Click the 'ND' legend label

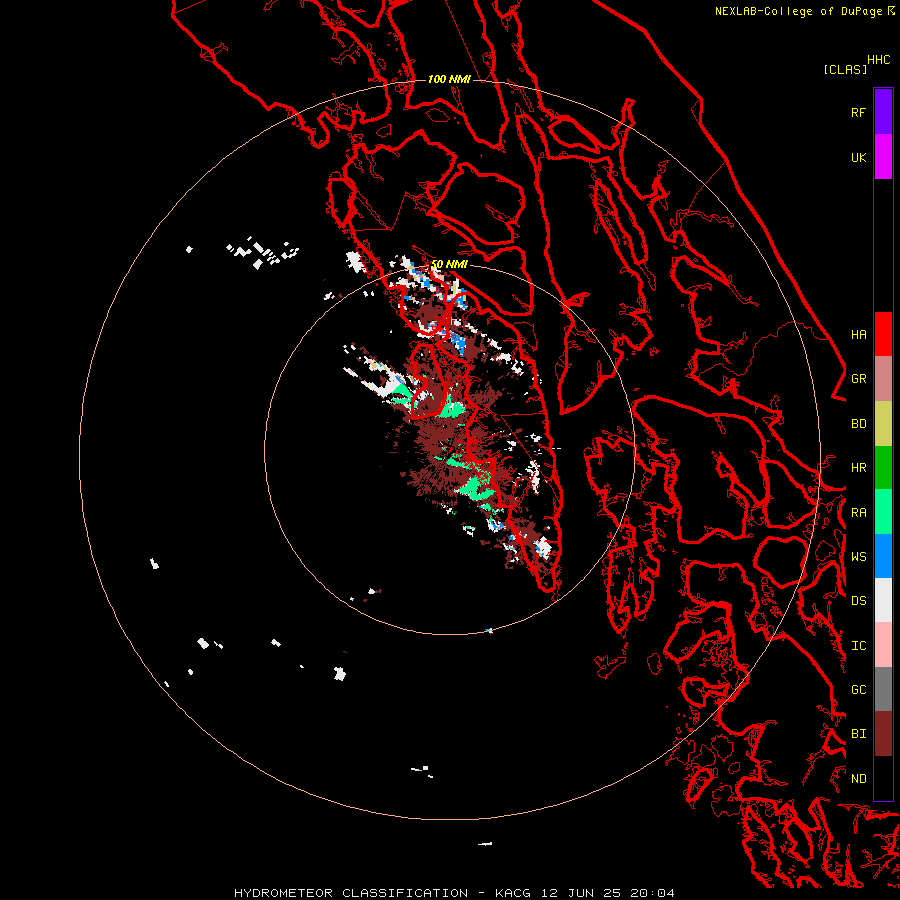pos(858,779)
